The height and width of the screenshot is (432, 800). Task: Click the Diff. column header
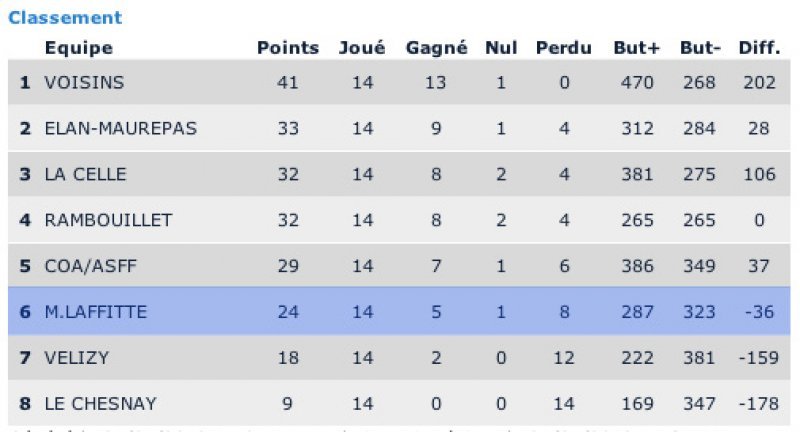click(759, 47)
